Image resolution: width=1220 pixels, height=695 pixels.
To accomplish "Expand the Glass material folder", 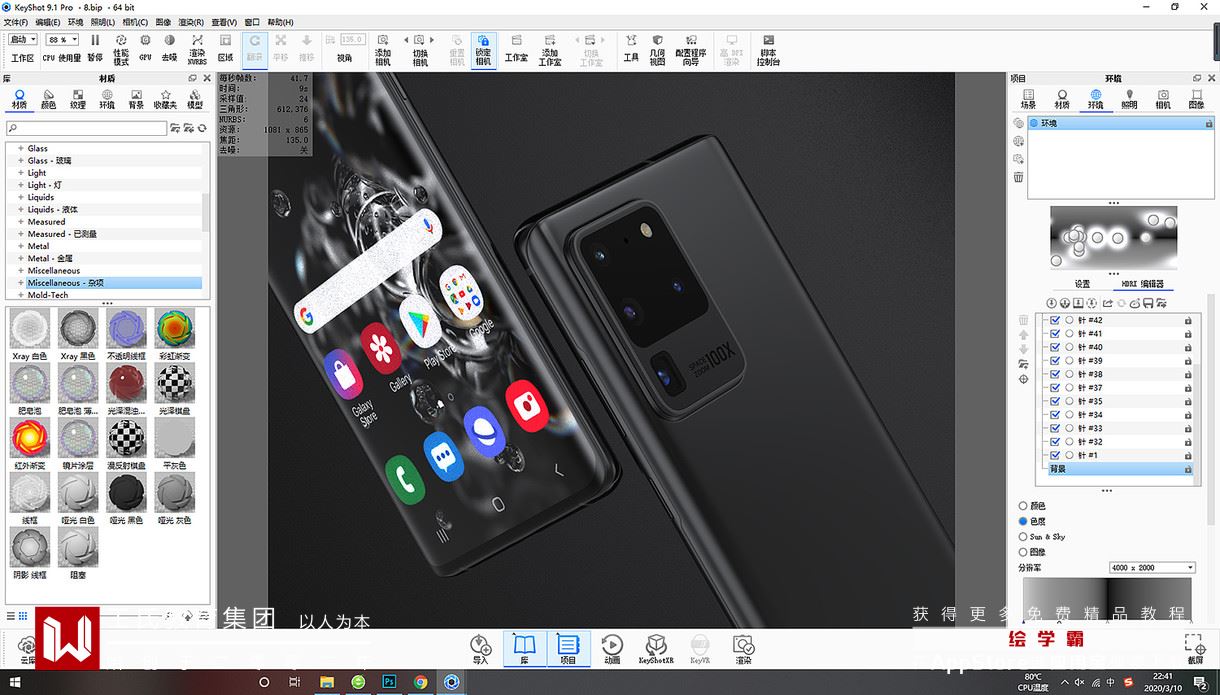I will pos(20,148).
